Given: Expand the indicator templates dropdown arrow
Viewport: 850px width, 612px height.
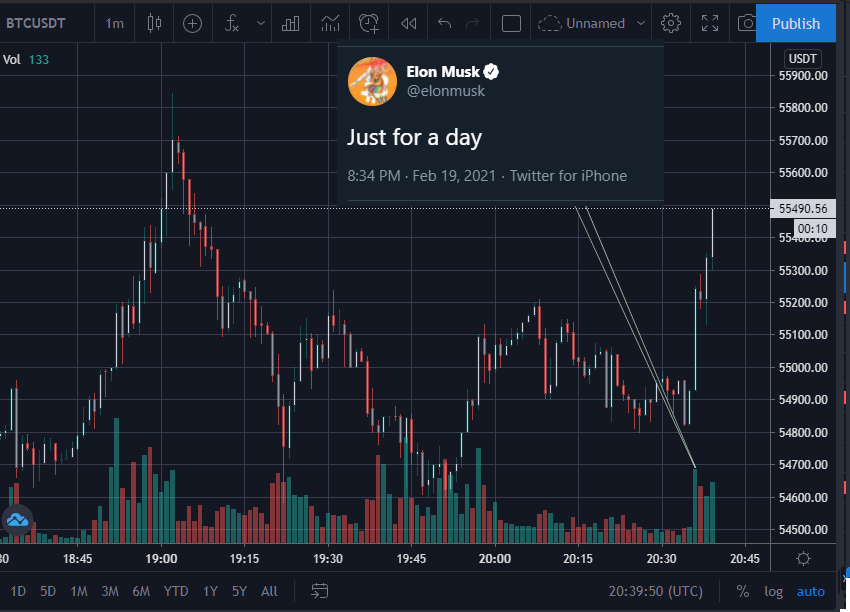Looking at the screenshot, I should click(261, 23).
